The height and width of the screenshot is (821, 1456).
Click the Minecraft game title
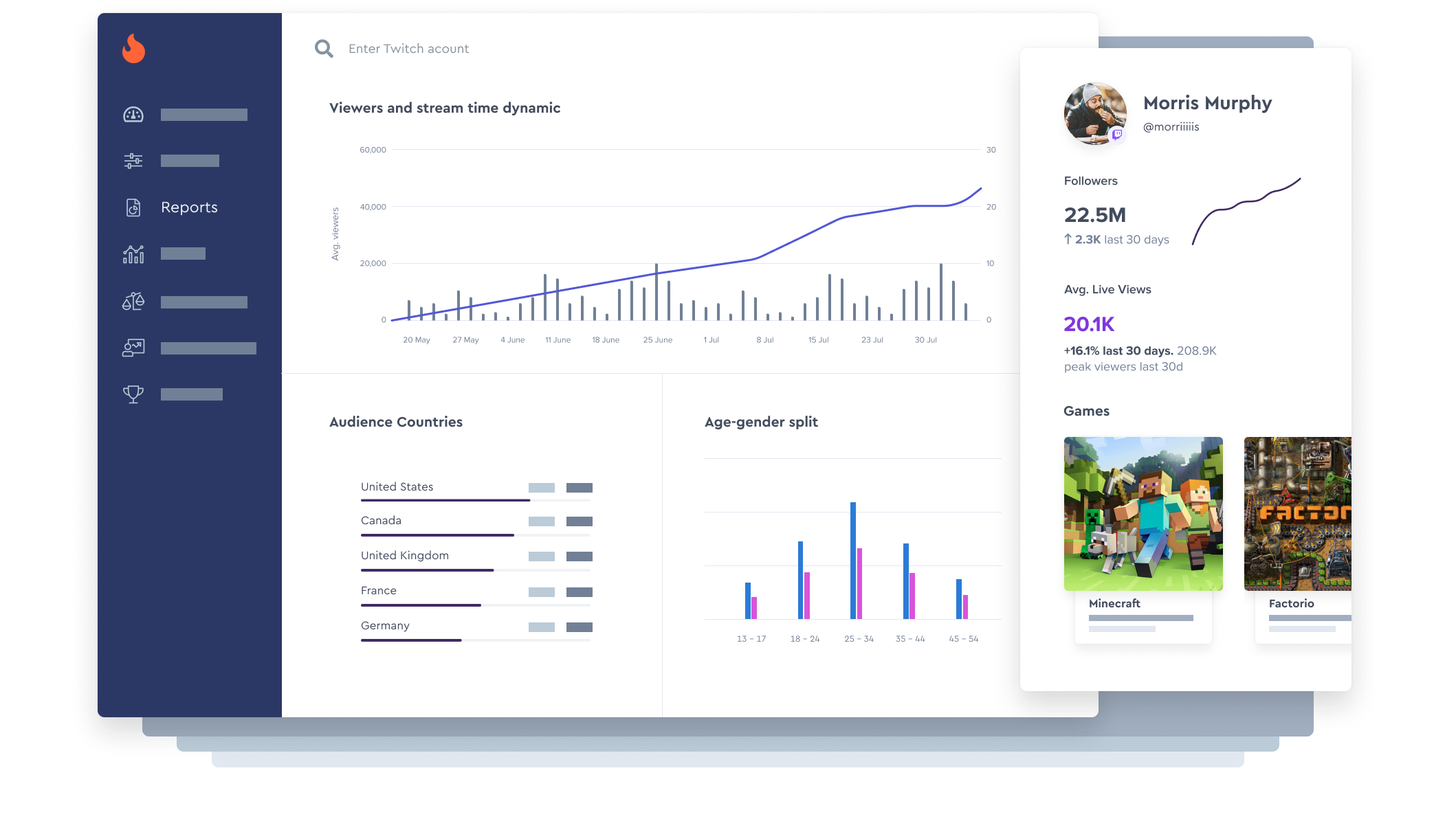[x=1114, y=603]
